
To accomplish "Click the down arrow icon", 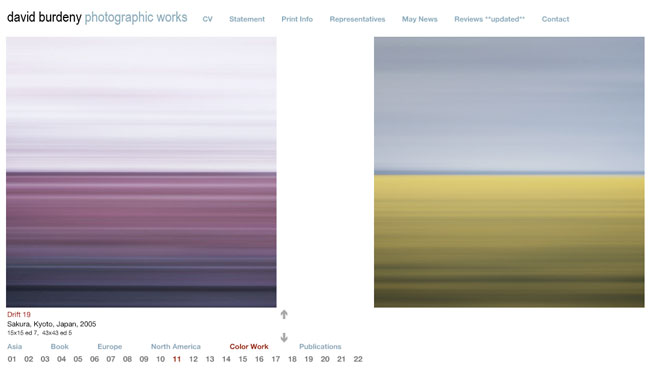I will click(x=284, y=337).
